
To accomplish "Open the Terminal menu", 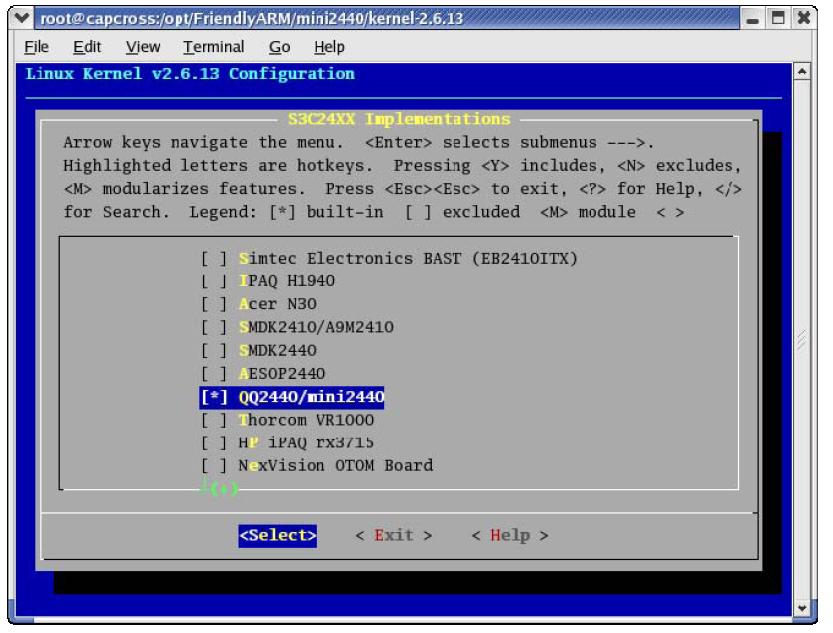I will point(214,47).
